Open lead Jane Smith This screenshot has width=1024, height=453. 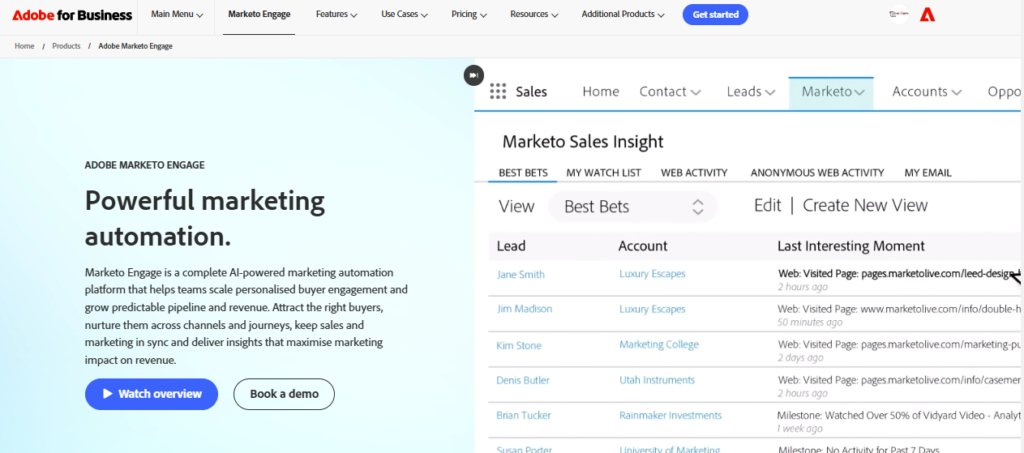(x=520, y=274)
